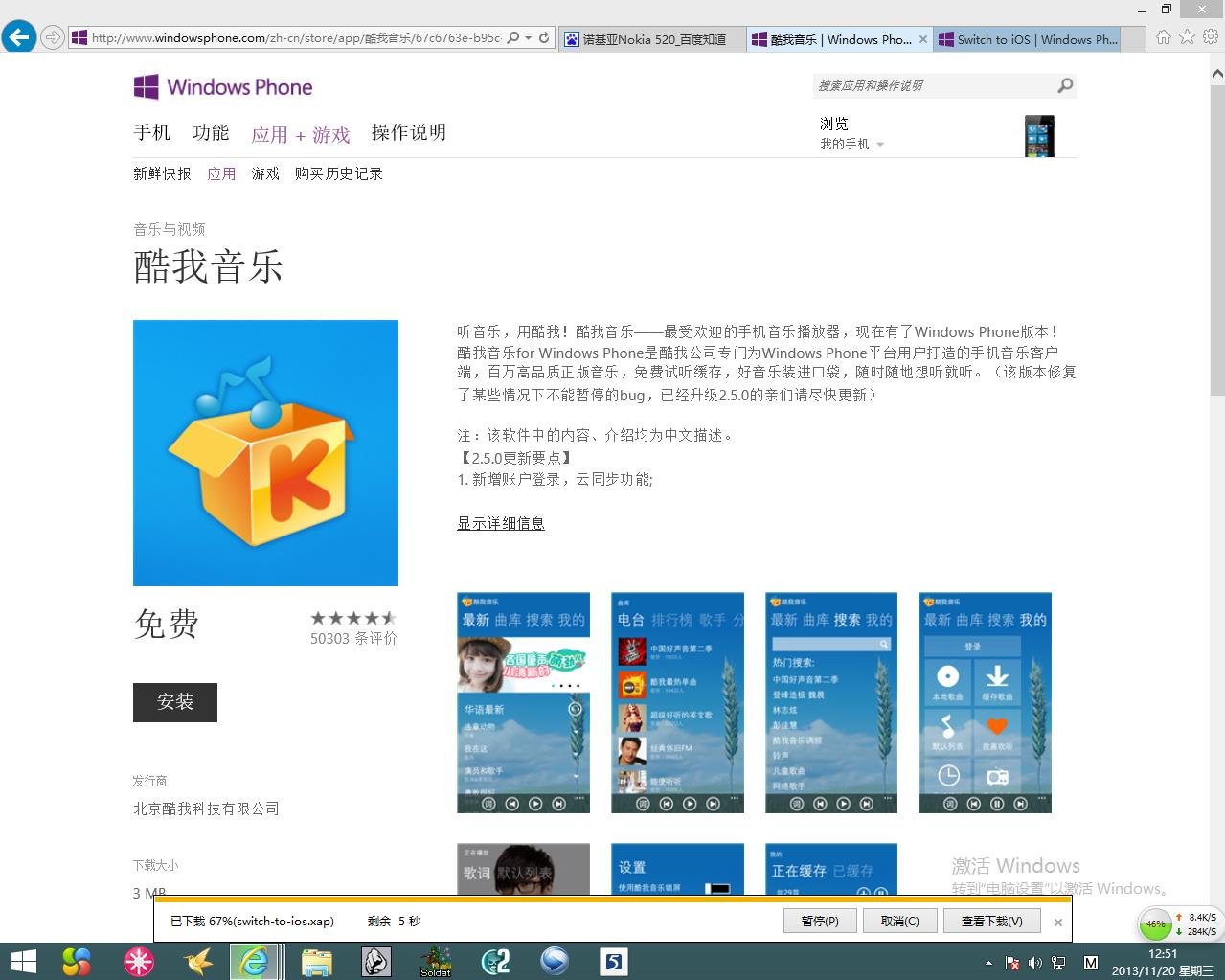Viewport: 1225px width, 980px height.
Task: Open the favorites star icon
Action: pyautogui.click(x=1187, y=37)
